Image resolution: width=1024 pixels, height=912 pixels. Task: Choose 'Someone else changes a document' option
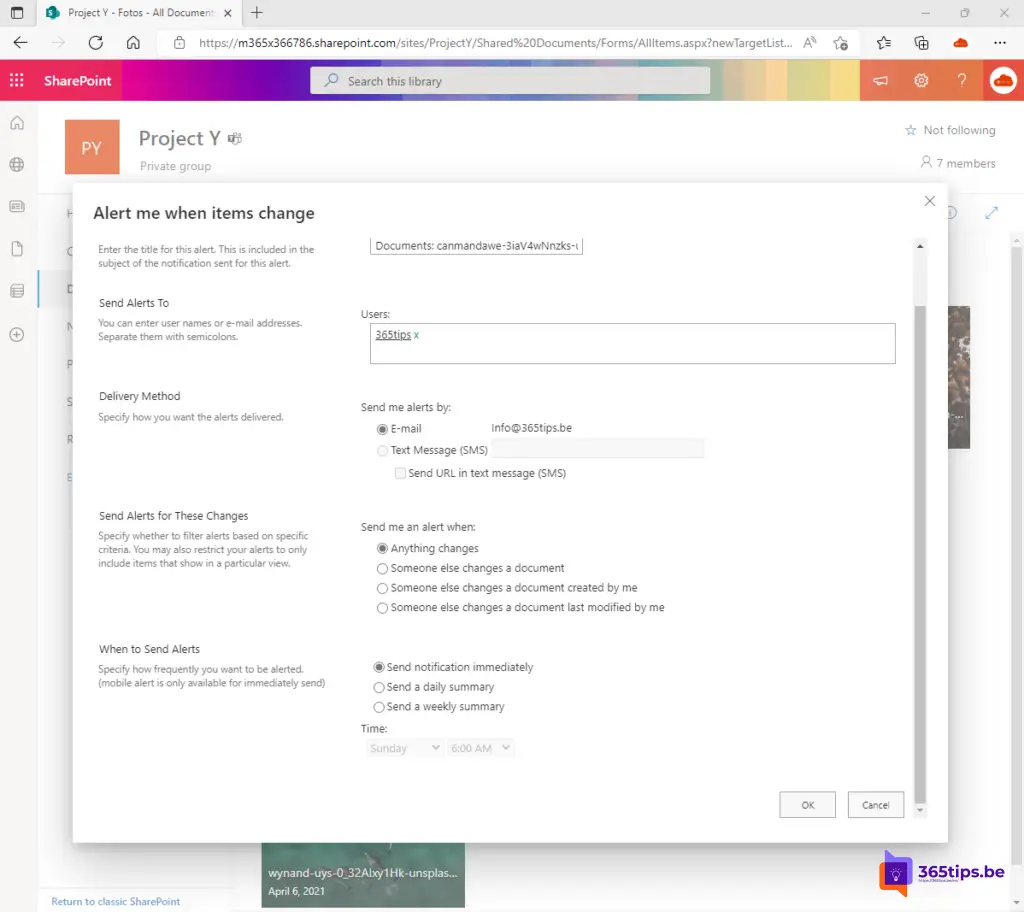click(x=382, y=568)
